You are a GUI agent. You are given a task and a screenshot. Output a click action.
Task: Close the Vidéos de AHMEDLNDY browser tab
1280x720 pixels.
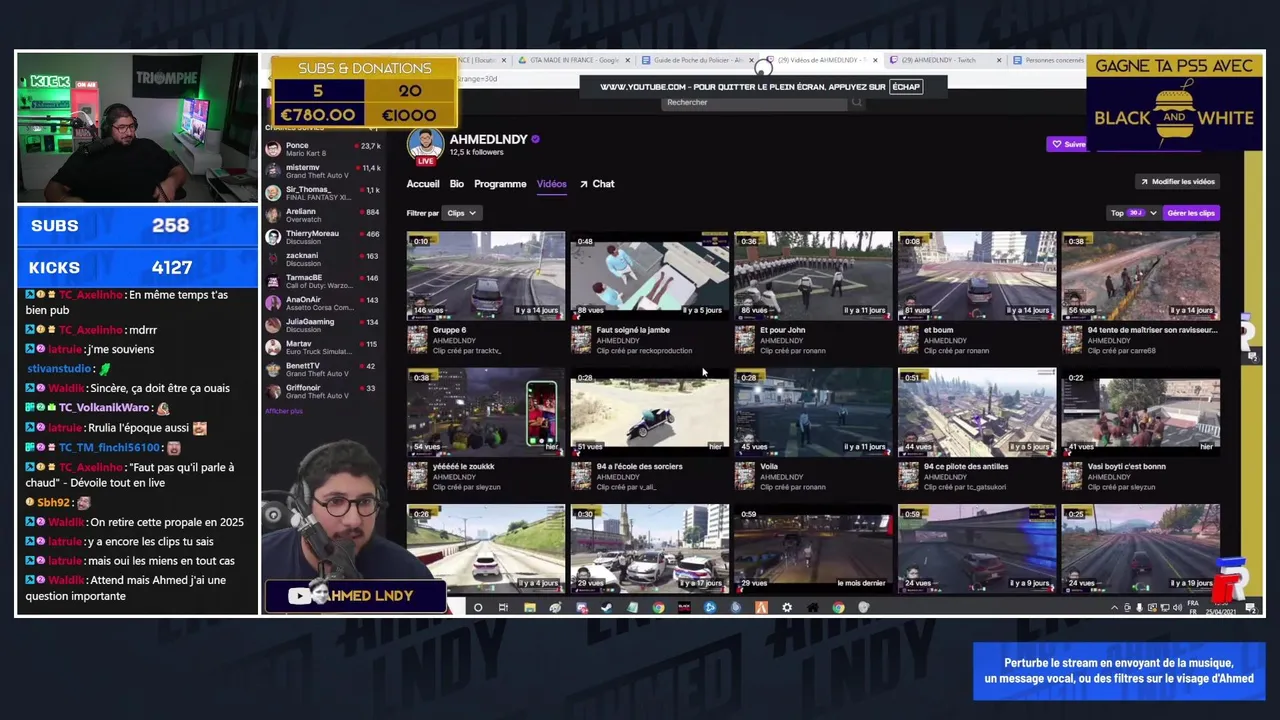pos(875,60)
